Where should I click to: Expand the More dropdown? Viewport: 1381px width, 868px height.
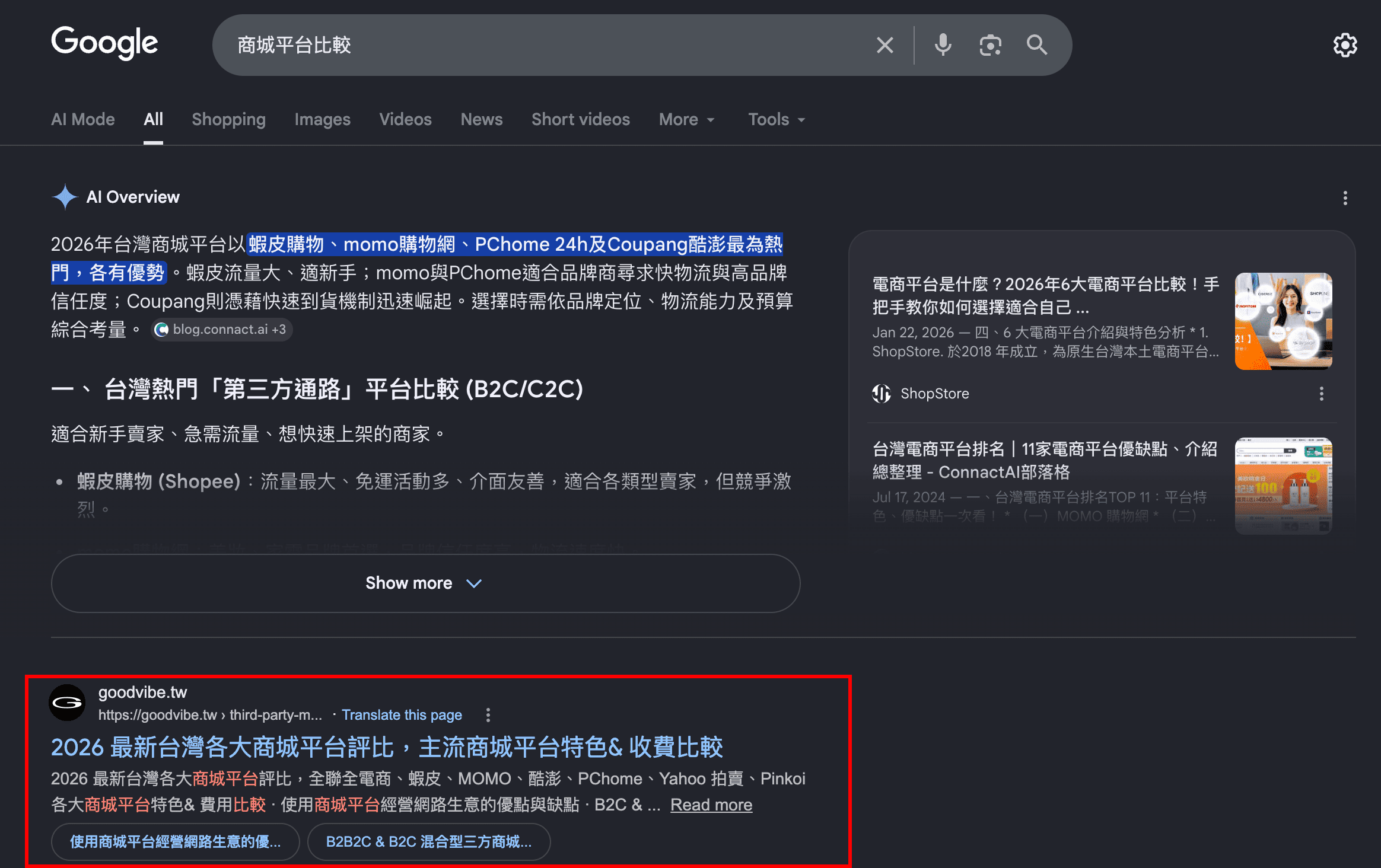tap(686, 119)
